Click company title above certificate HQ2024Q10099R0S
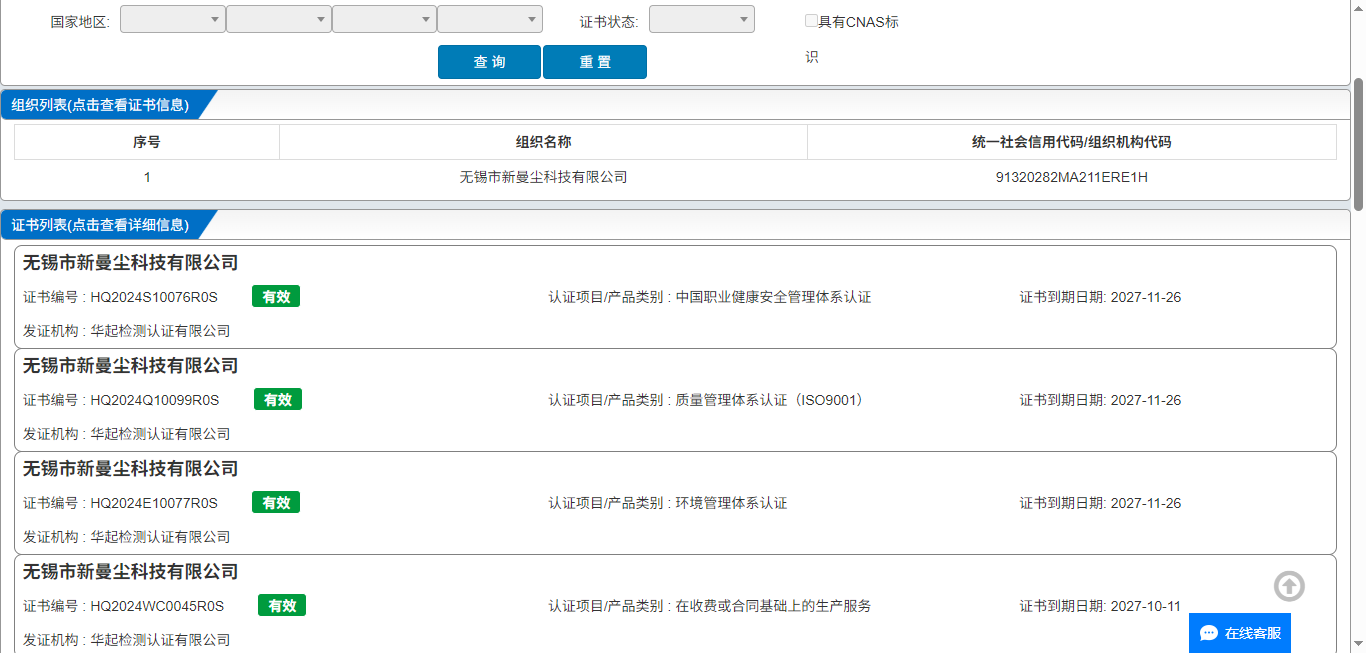 point(131,366)
